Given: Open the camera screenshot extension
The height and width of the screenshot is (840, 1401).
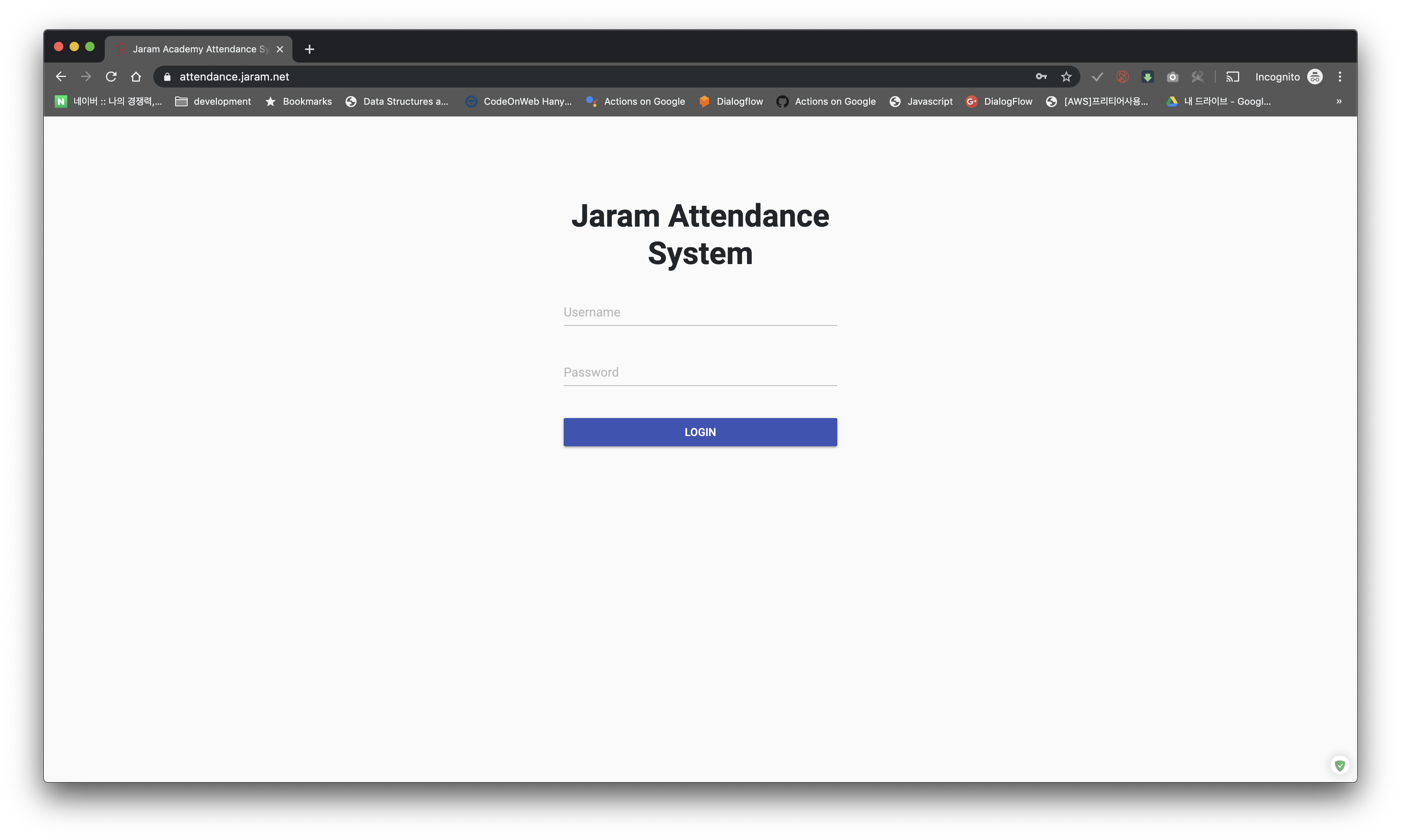Looking at the screenshot, I should pos(1172,77).
